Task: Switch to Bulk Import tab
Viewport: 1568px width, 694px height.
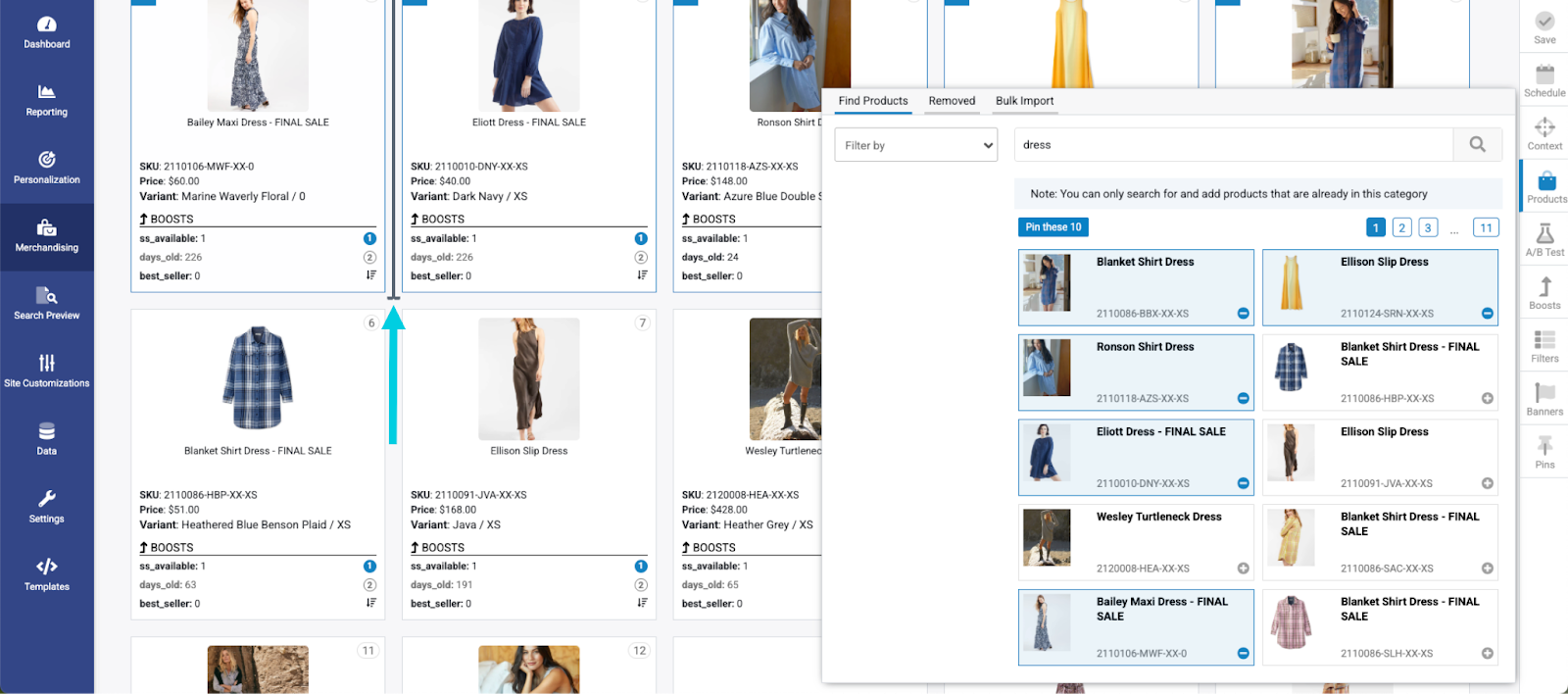Action: coord(1024,101)
